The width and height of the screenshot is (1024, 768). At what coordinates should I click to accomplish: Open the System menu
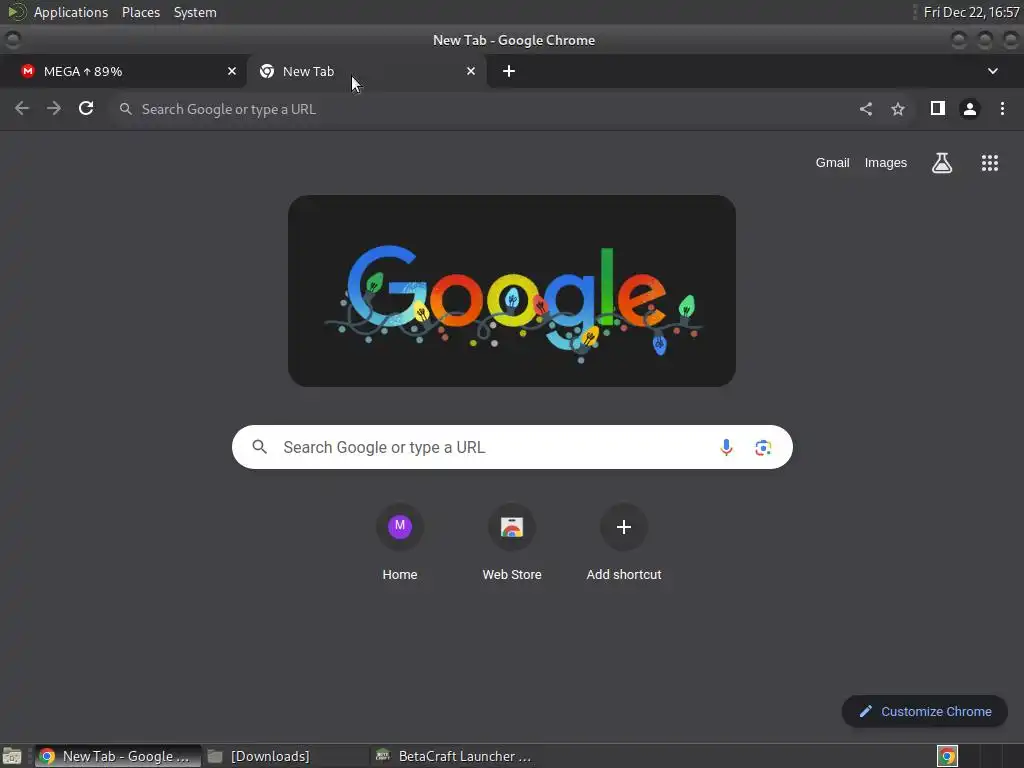click(x=195, y=12)
